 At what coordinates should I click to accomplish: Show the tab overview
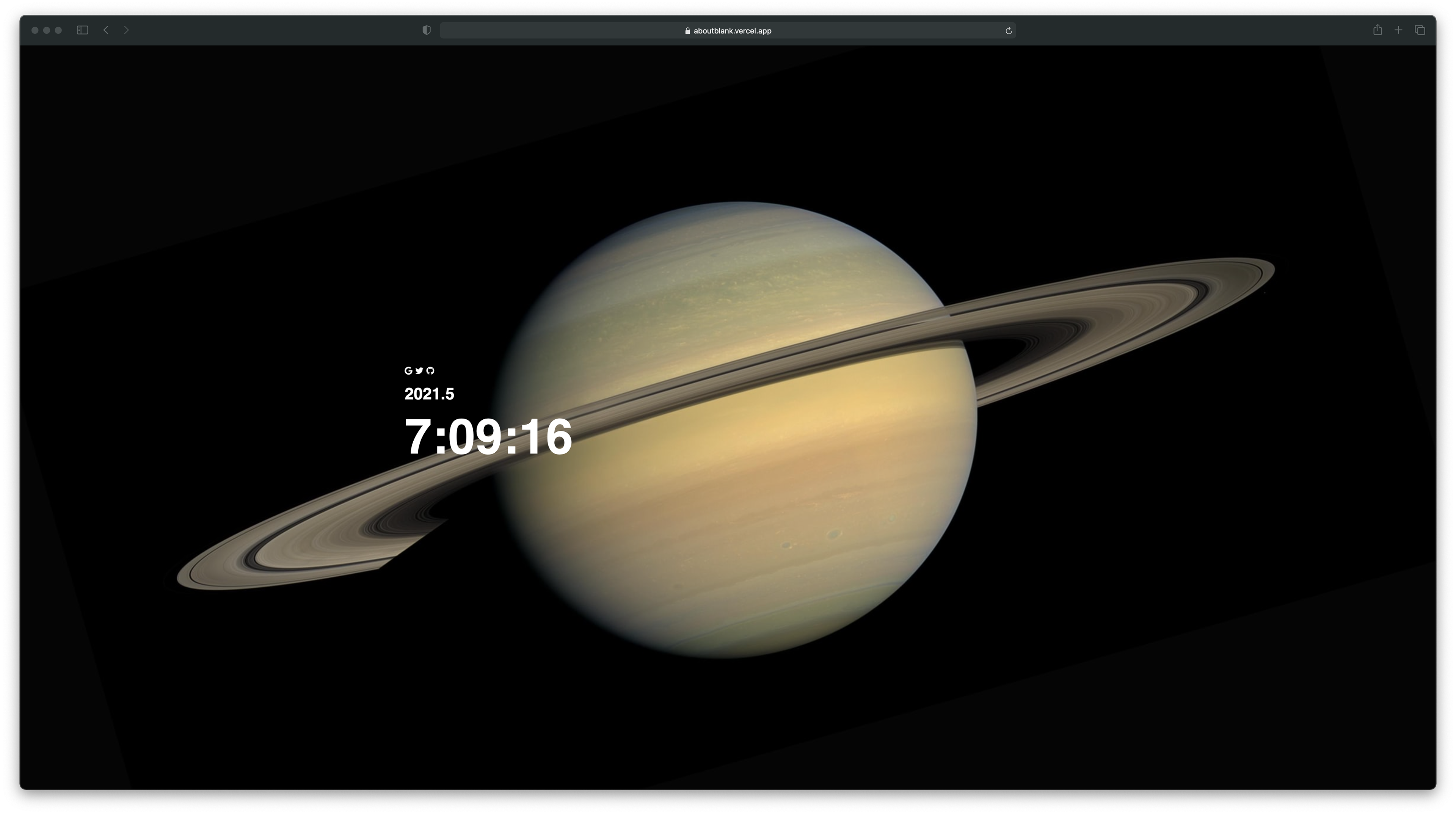(1420, 30)
